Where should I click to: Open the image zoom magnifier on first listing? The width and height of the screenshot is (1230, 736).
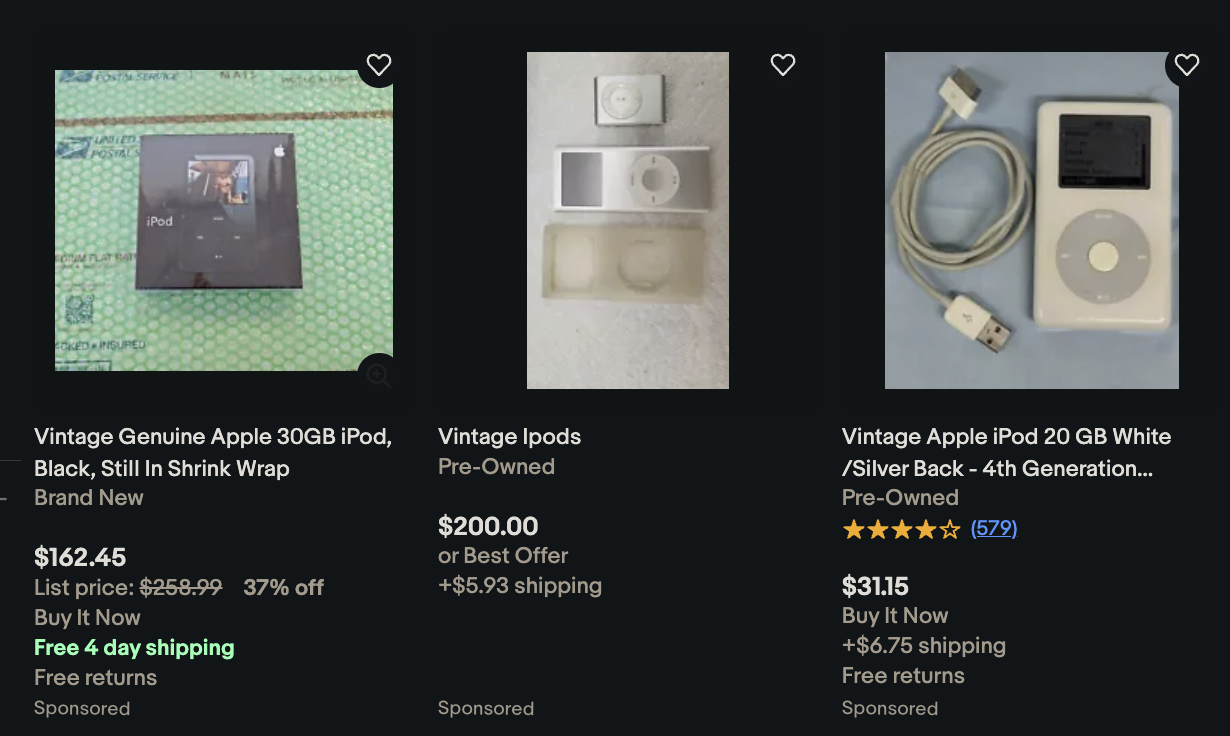coord(378,375)
